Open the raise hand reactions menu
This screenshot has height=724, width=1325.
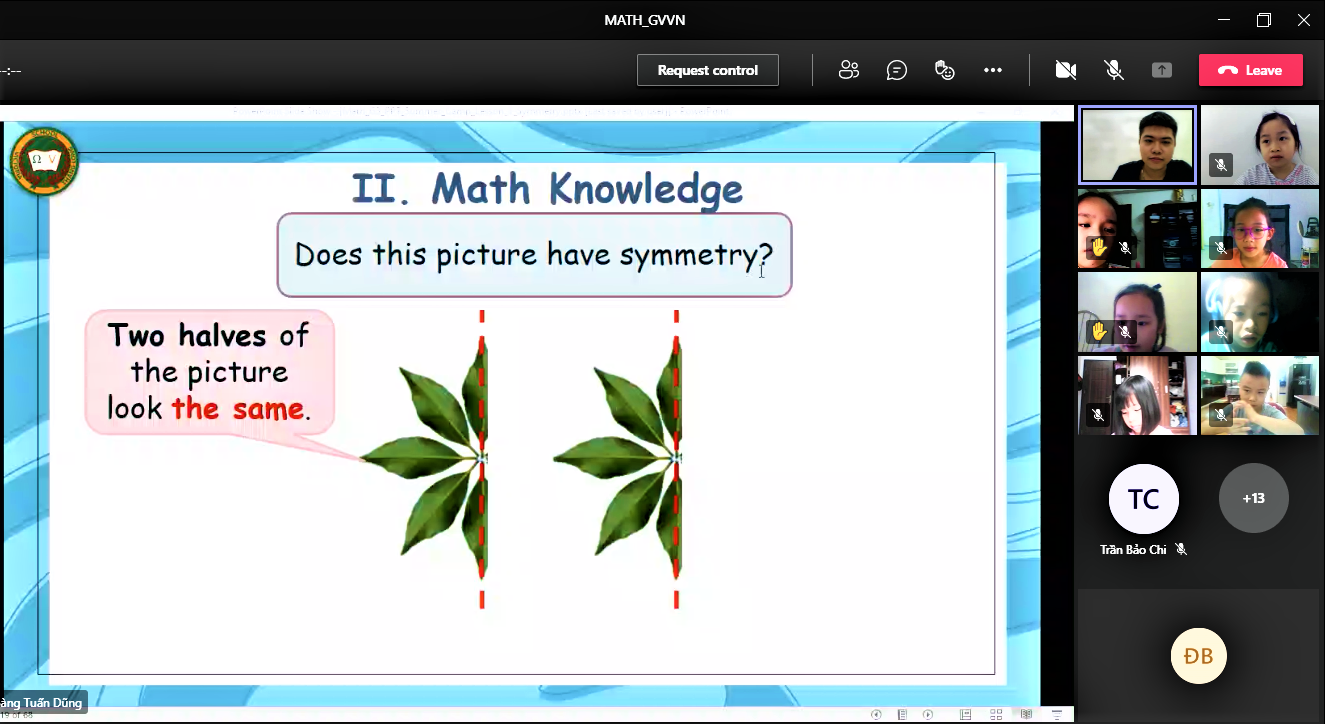(944, 70)
